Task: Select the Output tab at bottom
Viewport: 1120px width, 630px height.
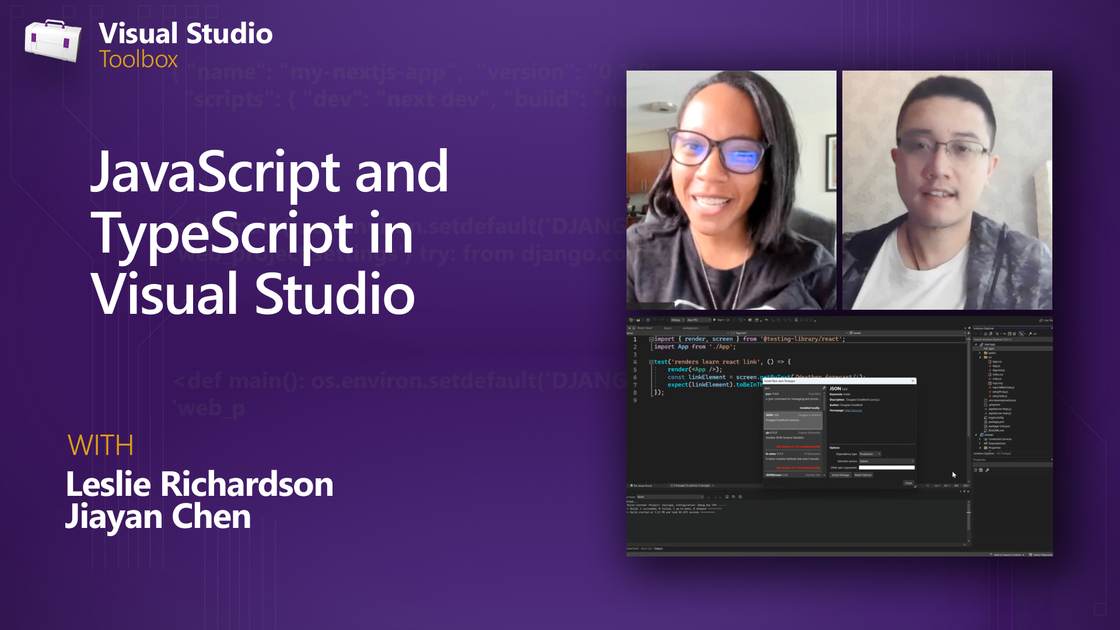Action: [659, 549]
